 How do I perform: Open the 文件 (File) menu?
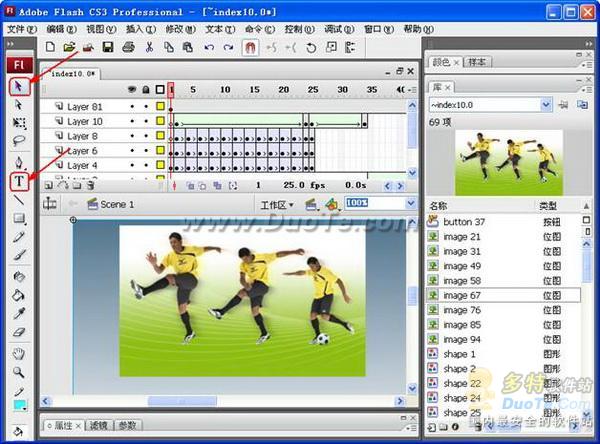click(x=22, y=29)
